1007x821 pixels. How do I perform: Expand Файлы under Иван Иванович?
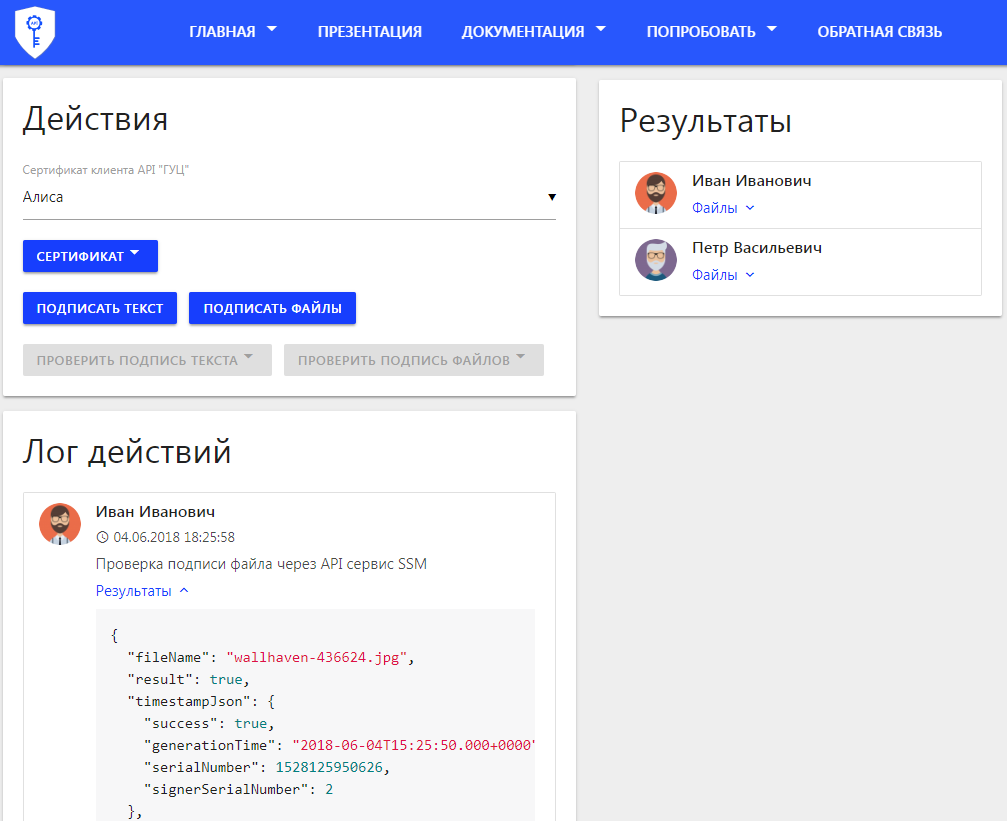coord(723,208)
